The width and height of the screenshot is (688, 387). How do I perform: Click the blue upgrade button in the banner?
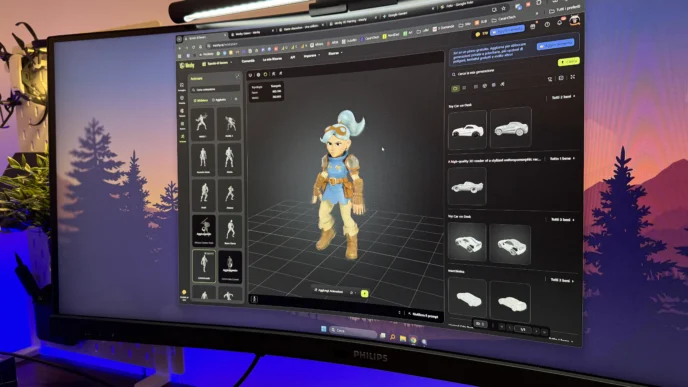click(x=555, y=44)
